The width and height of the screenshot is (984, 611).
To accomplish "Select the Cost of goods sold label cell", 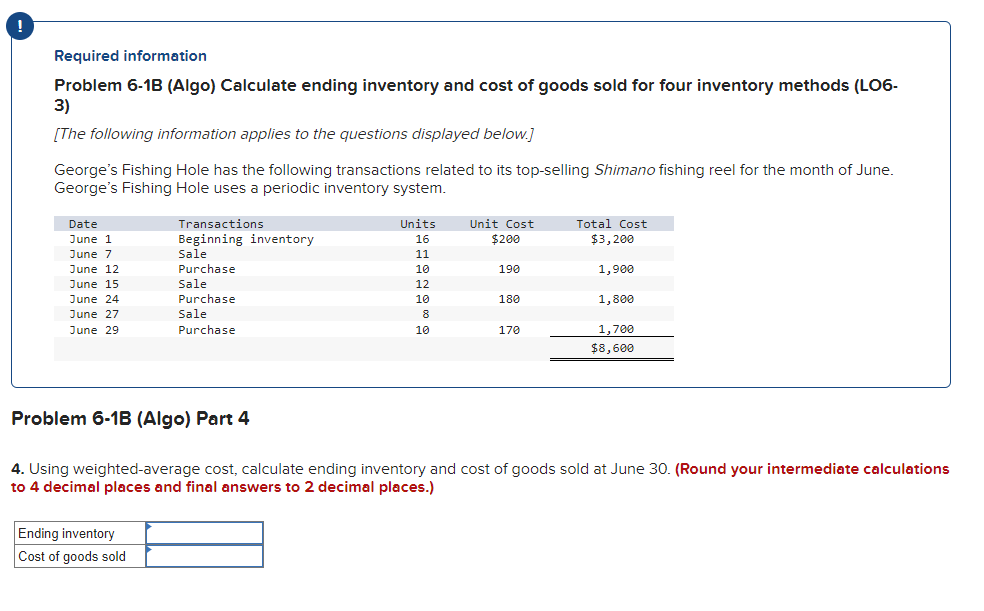I will (x=70, y=556).
